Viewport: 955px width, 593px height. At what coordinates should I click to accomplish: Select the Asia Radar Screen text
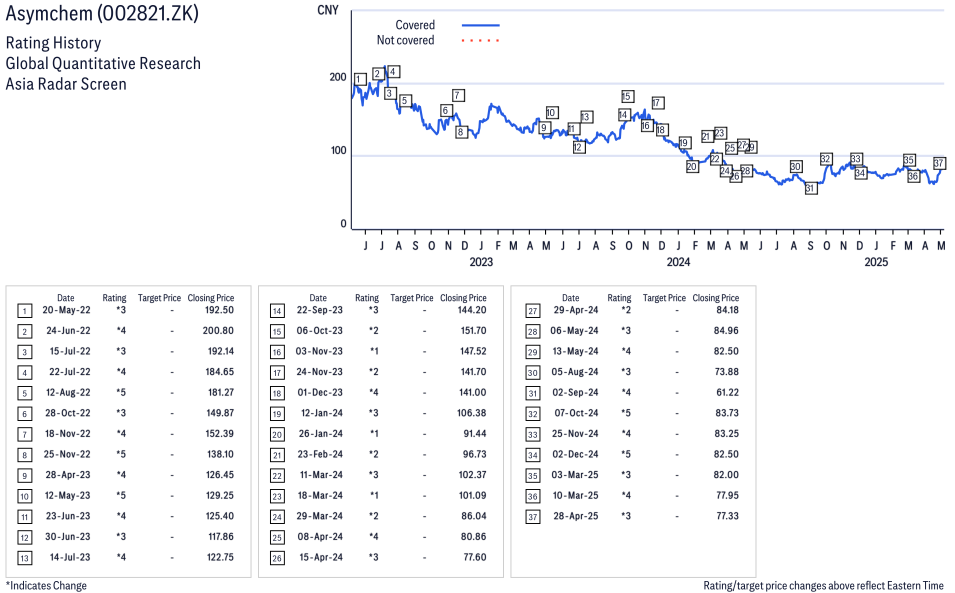point(66,84)
